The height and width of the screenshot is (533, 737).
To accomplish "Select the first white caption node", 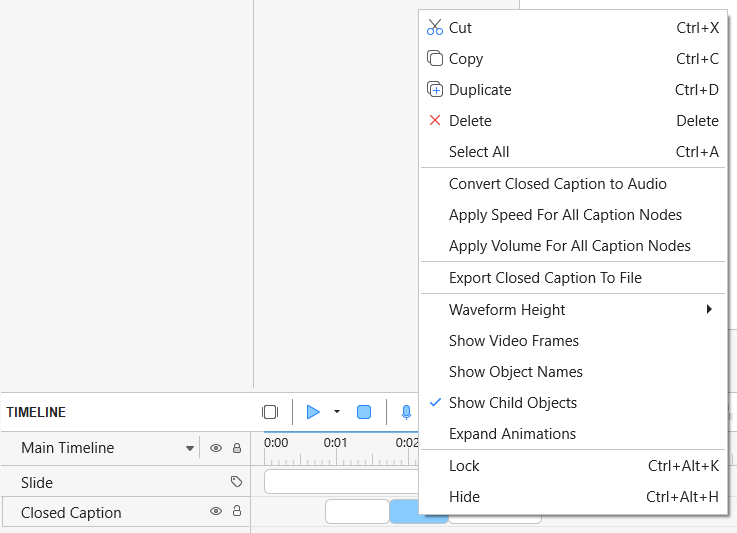I will (357, 511).
